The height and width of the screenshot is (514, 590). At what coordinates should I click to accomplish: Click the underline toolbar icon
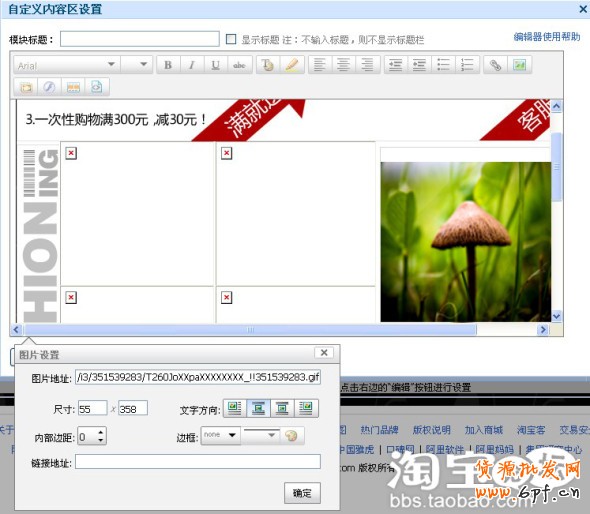pos(215,65)
